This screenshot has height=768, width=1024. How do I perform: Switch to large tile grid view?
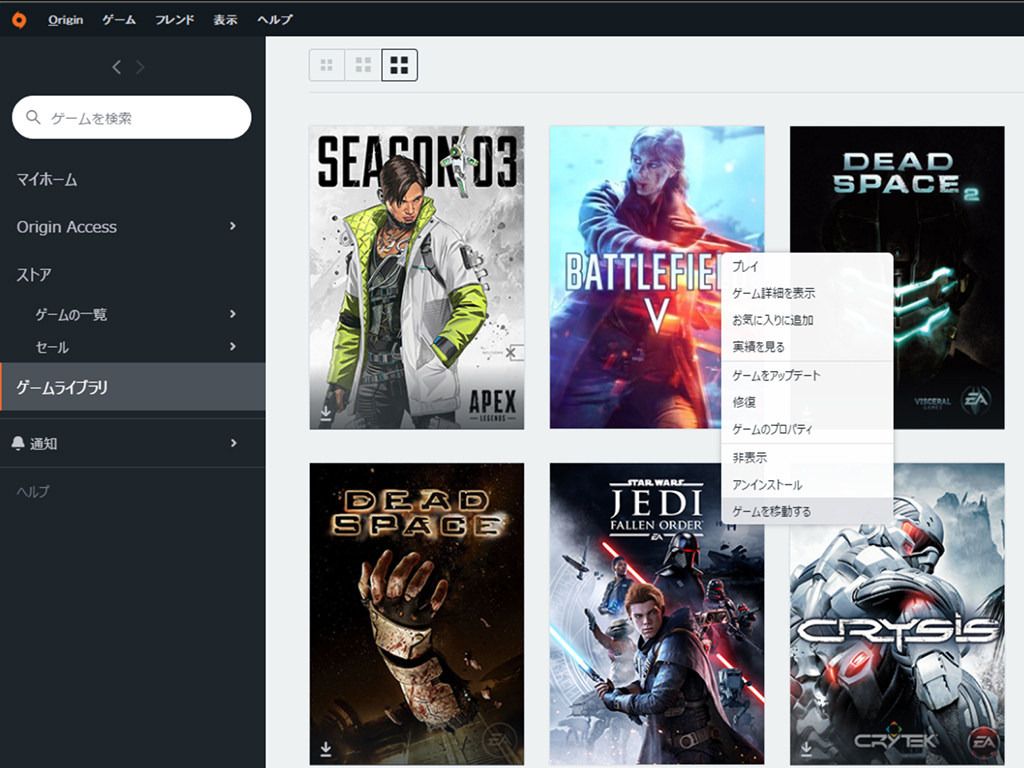click(x=399, y=66)
